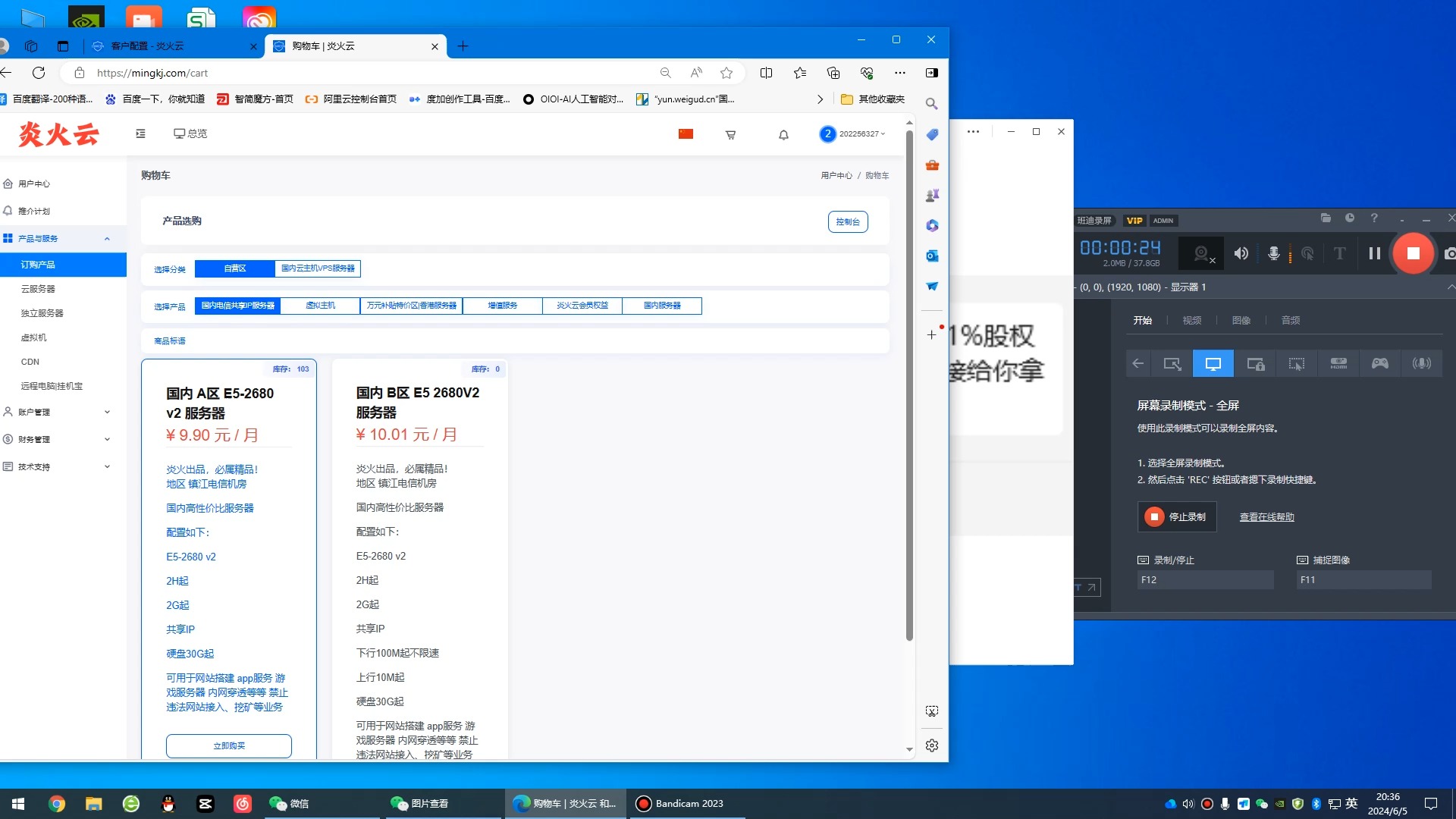The height and width of the screenshot is (819, 1456).
Task: Click the 炎火云 logo
Action: [59, 134]
